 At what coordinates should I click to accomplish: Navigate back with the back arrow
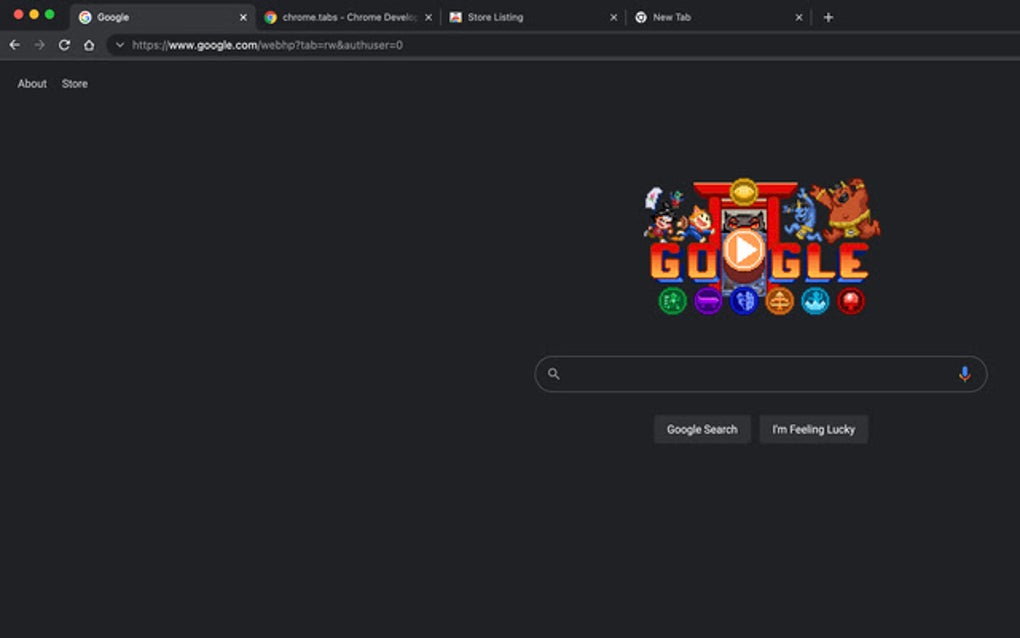(x=13, y=44)
